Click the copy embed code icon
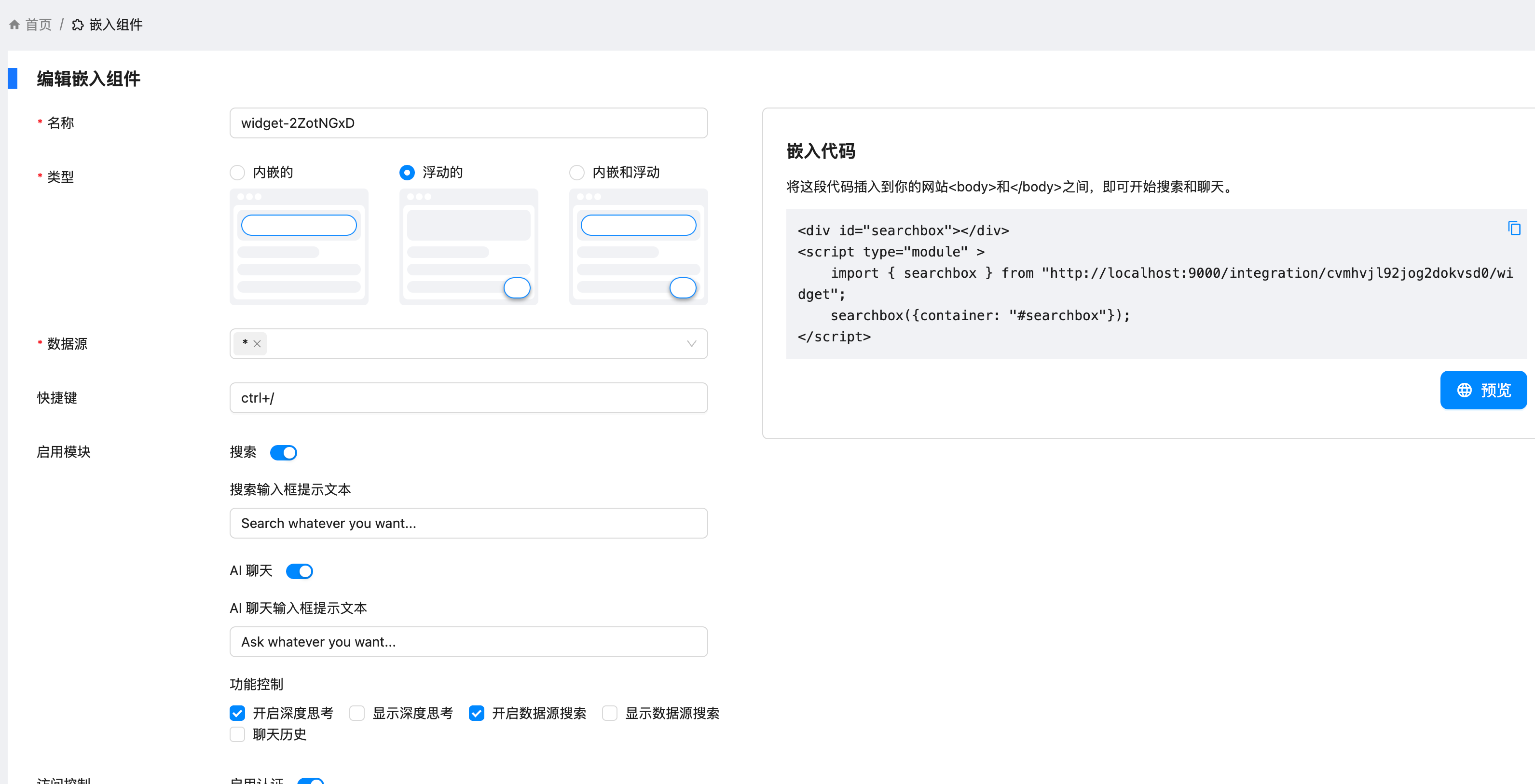The image size is (1535, 784). pyautogui.click(x=1514, y=228)
